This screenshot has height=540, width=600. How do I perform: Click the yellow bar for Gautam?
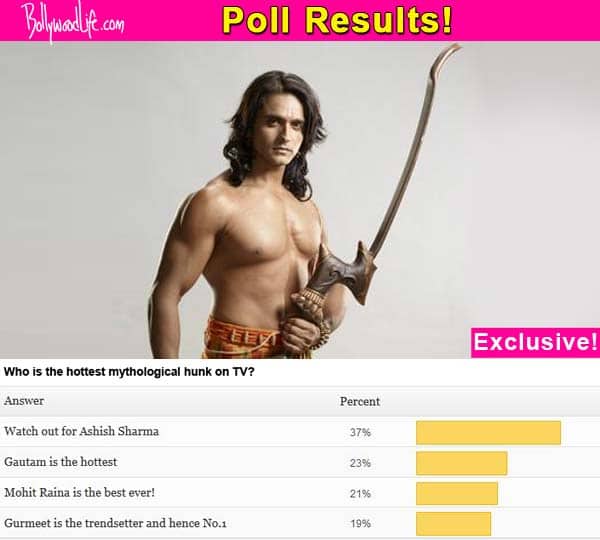tap(462, 463)
